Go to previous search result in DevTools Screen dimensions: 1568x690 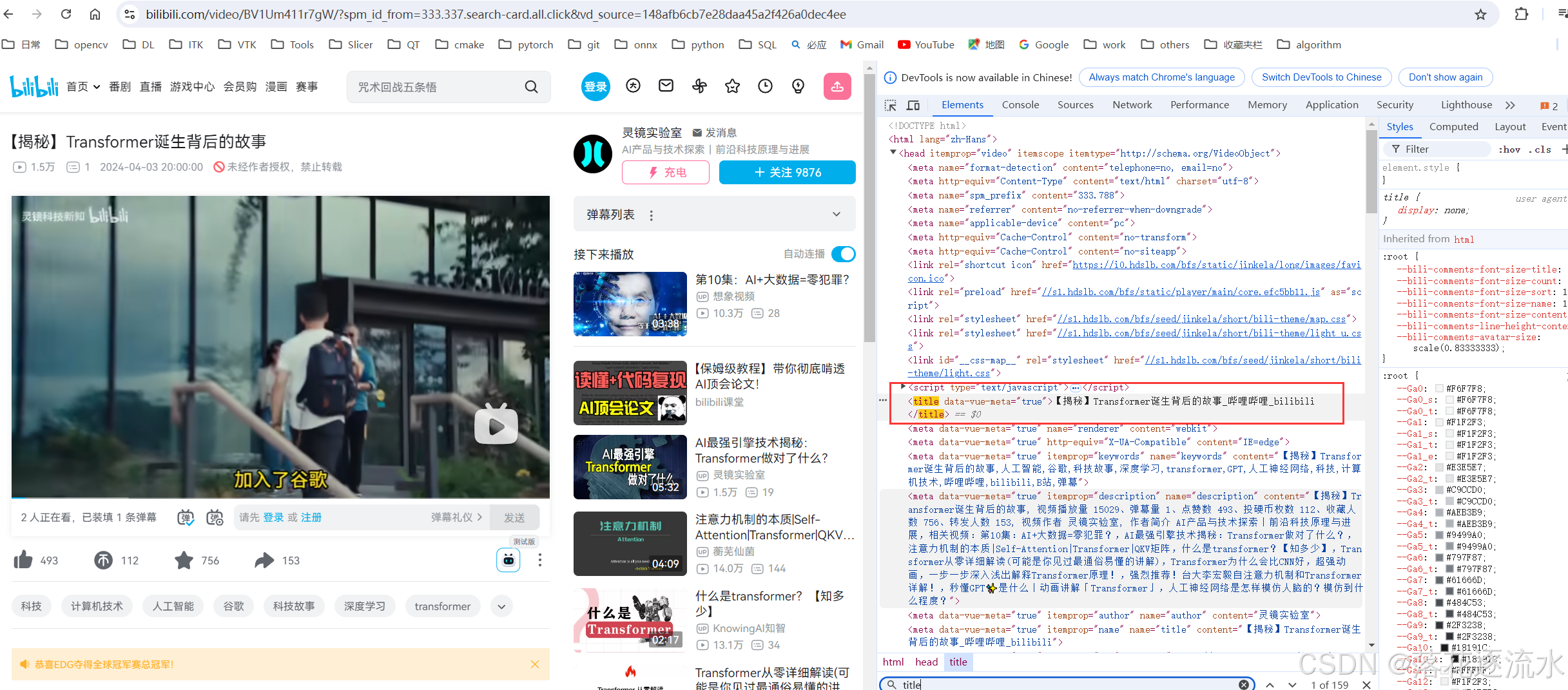(x=1270, y=684)
